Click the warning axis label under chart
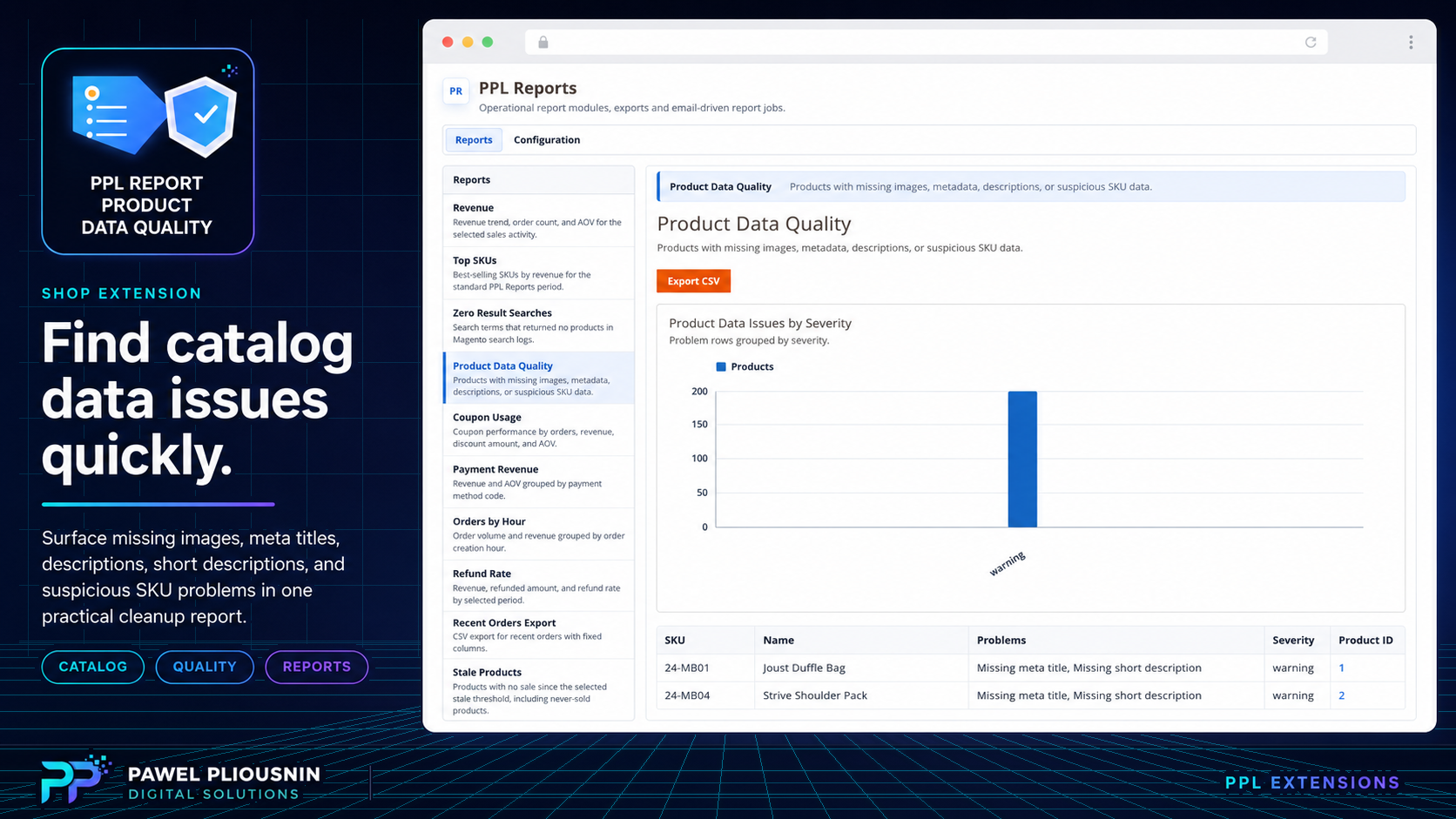The height and width of the screenshot is (819, 1456). point(1008,563)
